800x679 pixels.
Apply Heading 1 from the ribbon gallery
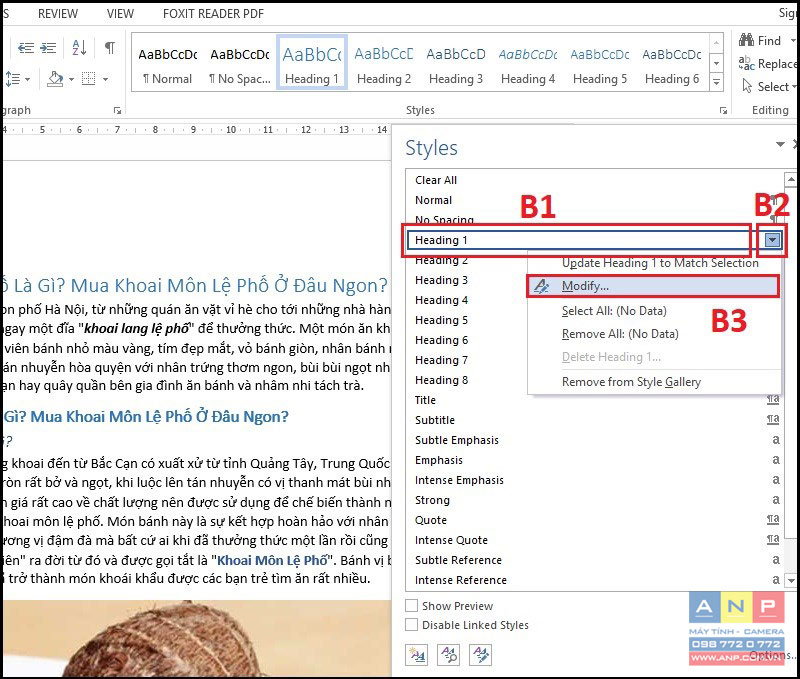(x=312, y=63)
